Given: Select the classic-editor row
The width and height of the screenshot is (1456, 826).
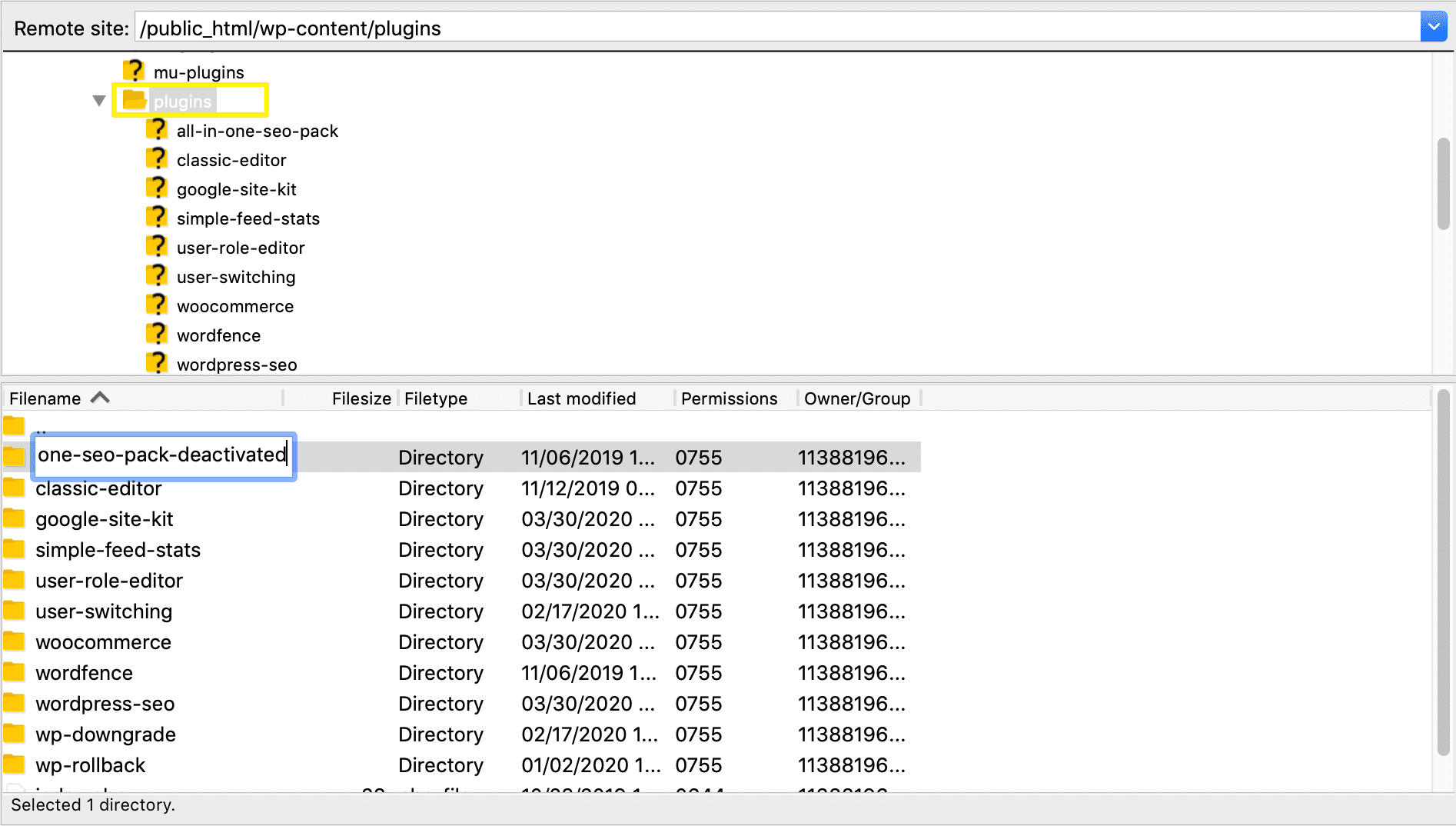Looking at the screenshot, I should [98, 488].
